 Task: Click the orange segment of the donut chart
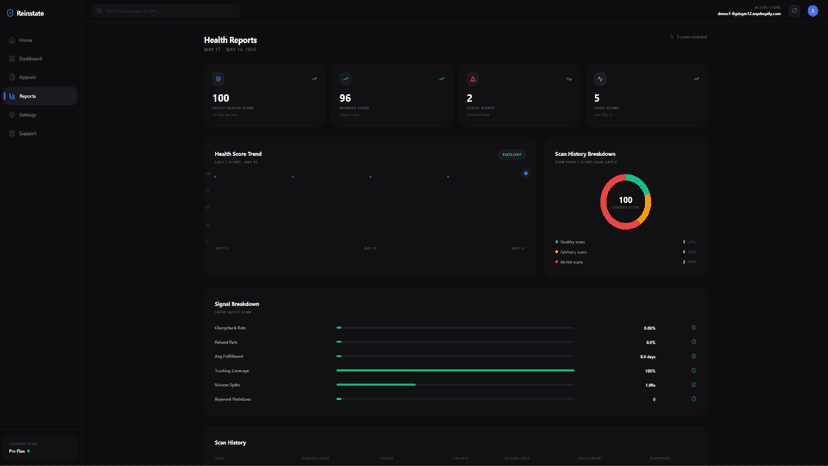[x=646, y=209]
